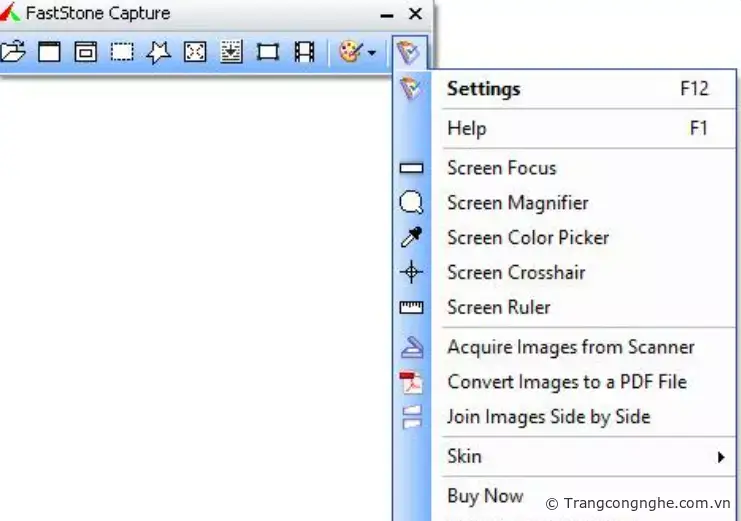Click the open file folder icon
The image size is (741, 521).
pyautogui.click(x=13, y=51)
